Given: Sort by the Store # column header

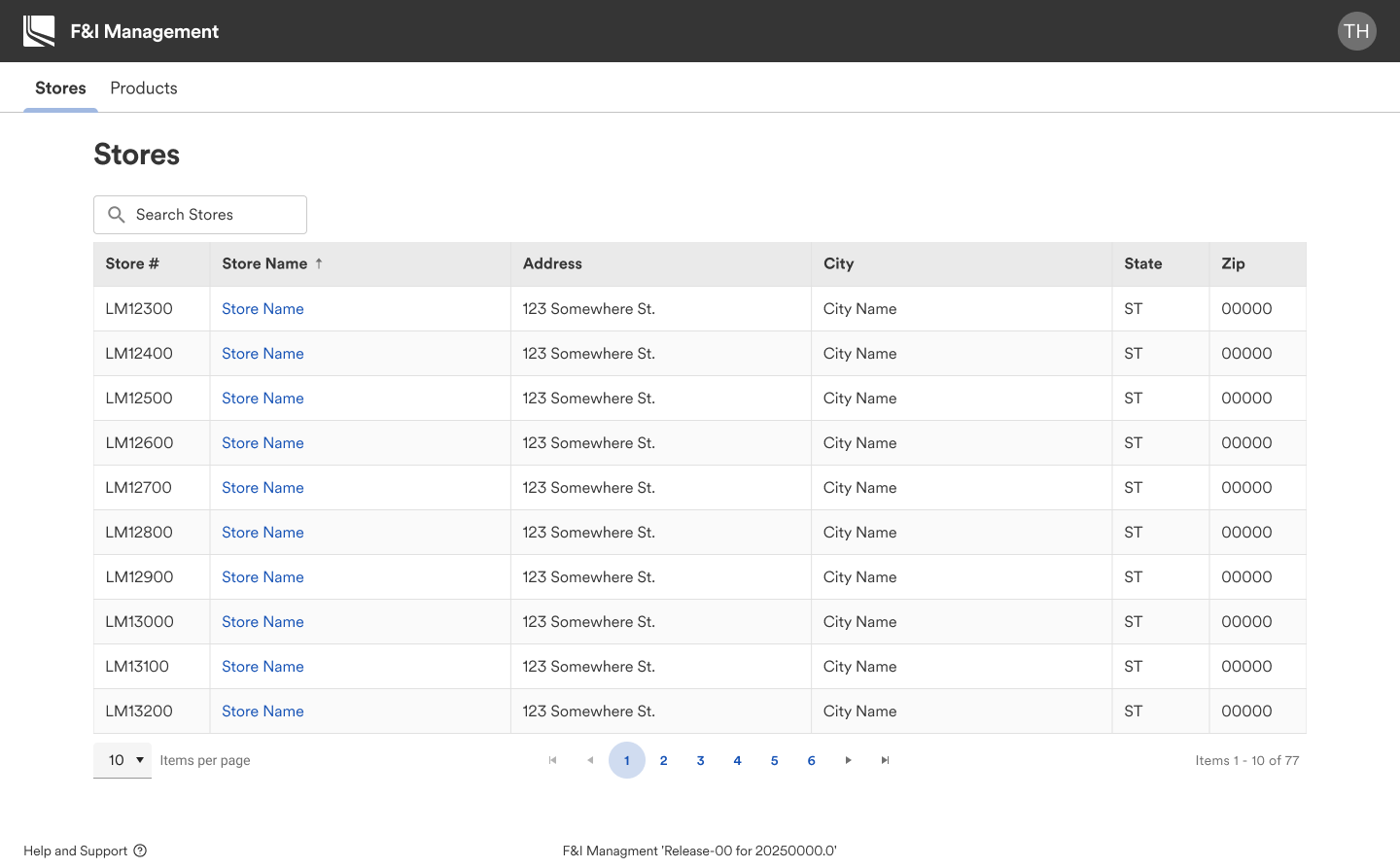Looking at the screenshot, I should tap(132, 263).
